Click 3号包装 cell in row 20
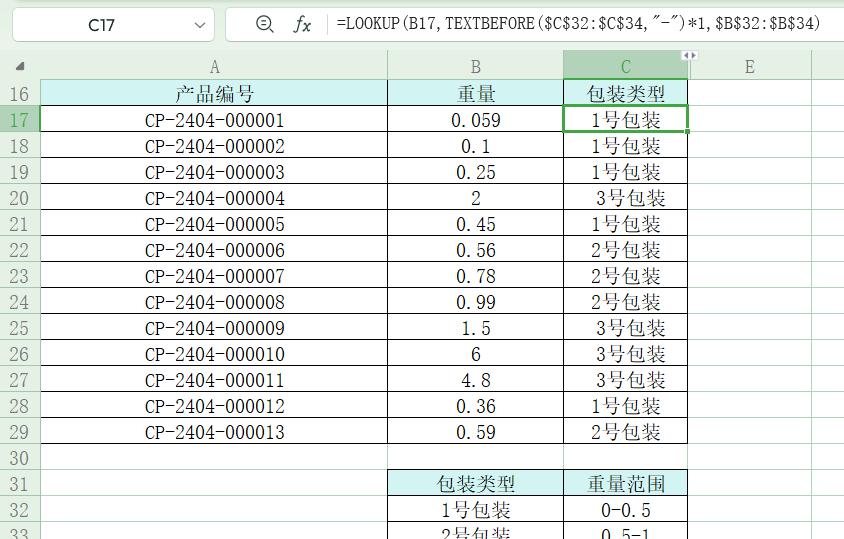 [x=625, y=198]
